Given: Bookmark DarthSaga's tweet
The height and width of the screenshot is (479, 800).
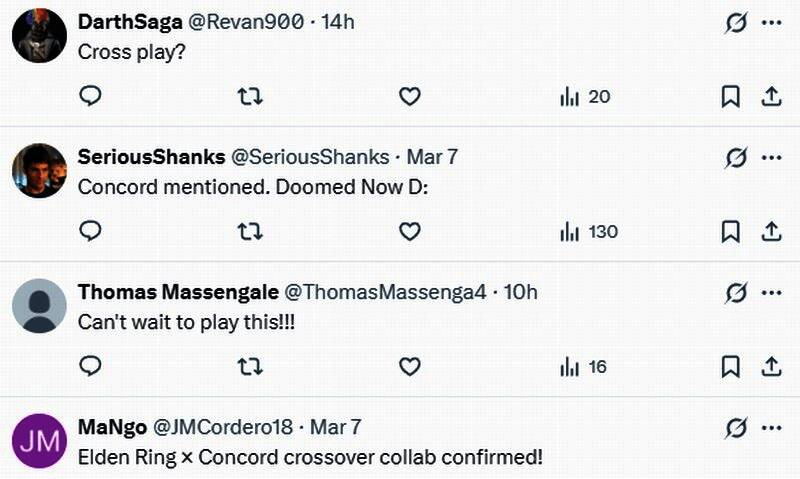Looking at the screenshot, I should (731, 96).
